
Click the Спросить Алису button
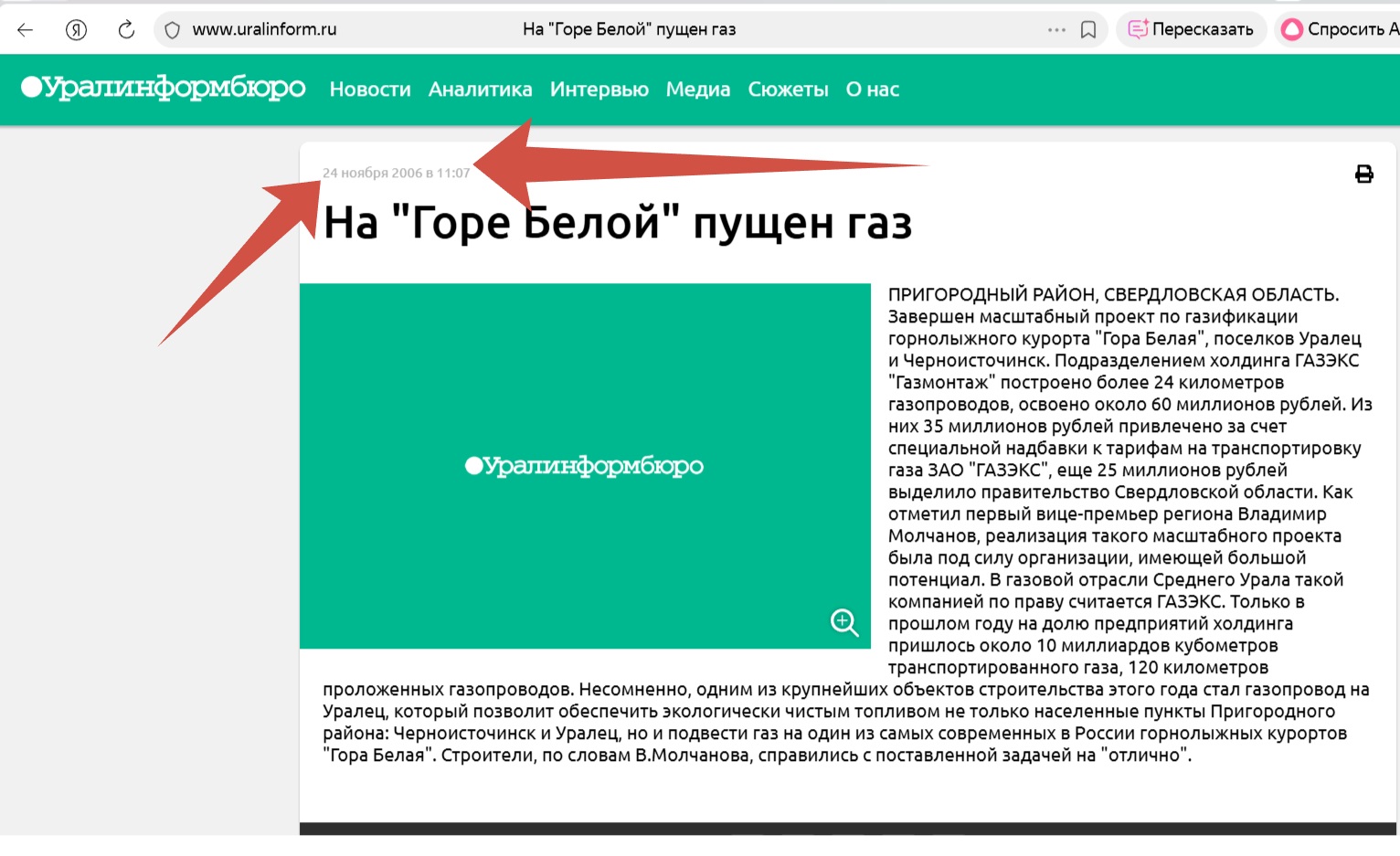coord(1339,29)
